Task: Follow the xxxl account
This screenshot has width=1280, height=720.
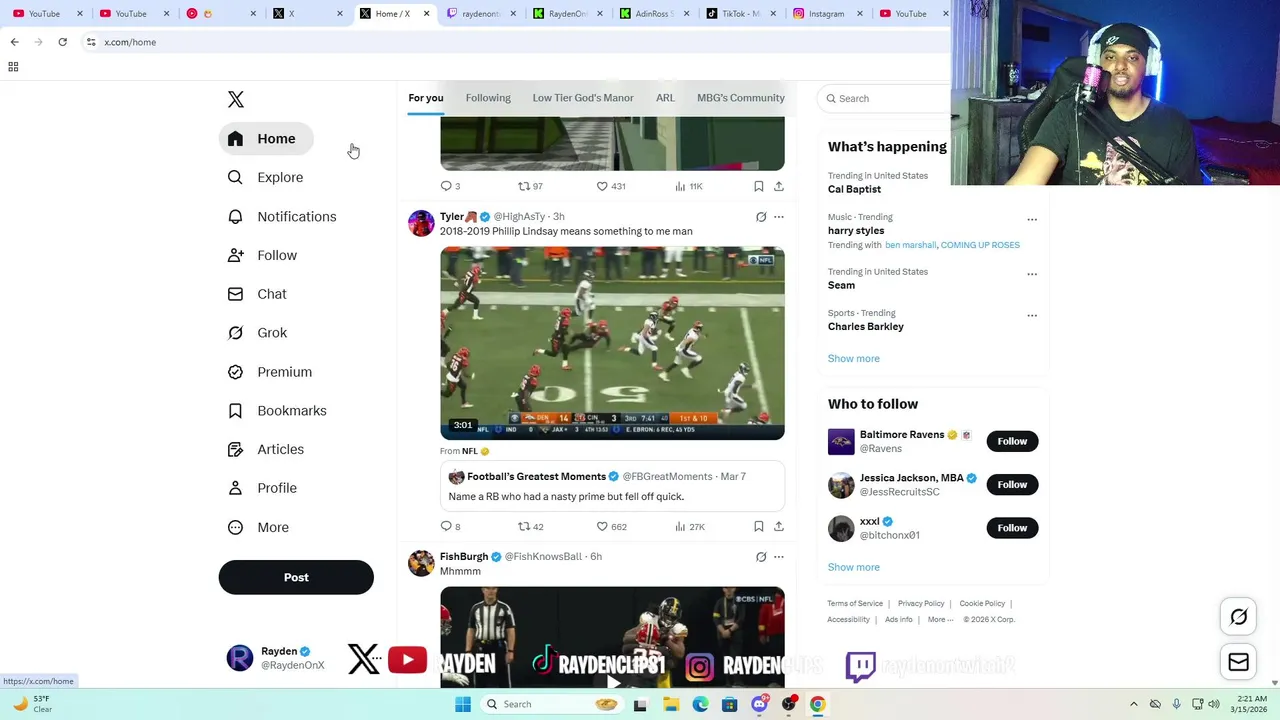Action: (x=1012, y=528)
